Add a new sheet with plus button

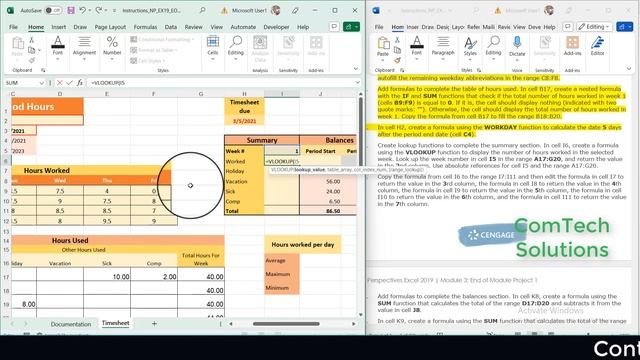[154, 324]
